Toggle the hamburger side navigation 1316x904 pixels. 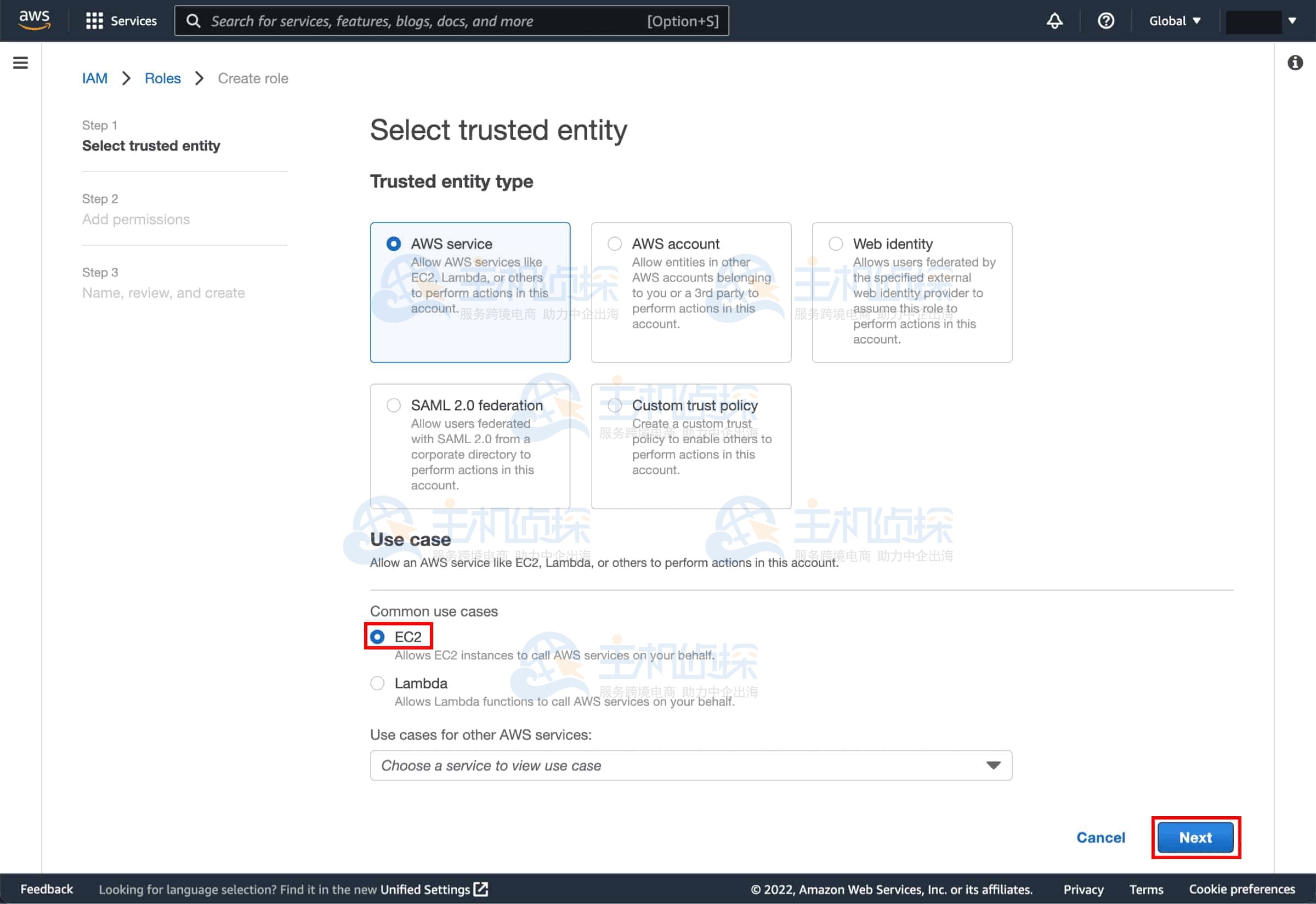click(20, 63)
